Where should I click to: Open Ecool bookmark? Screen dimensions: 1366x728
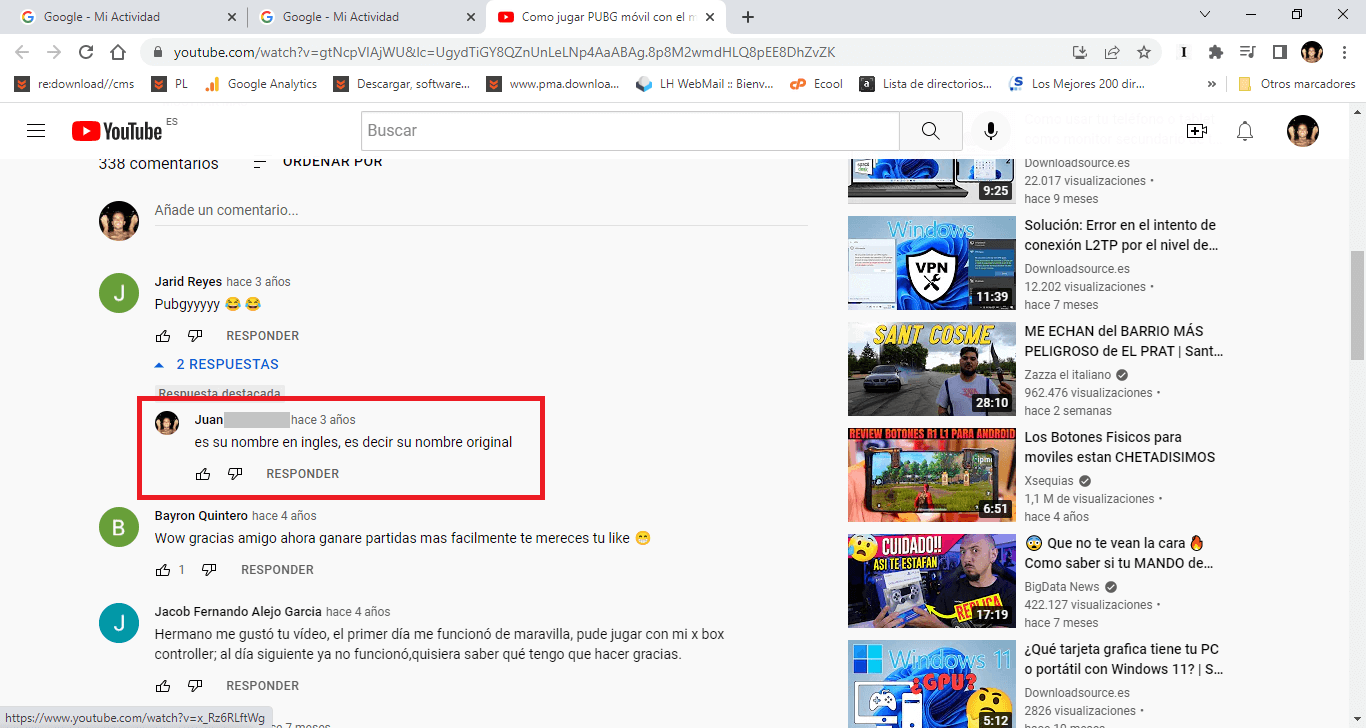pos(816,84)
